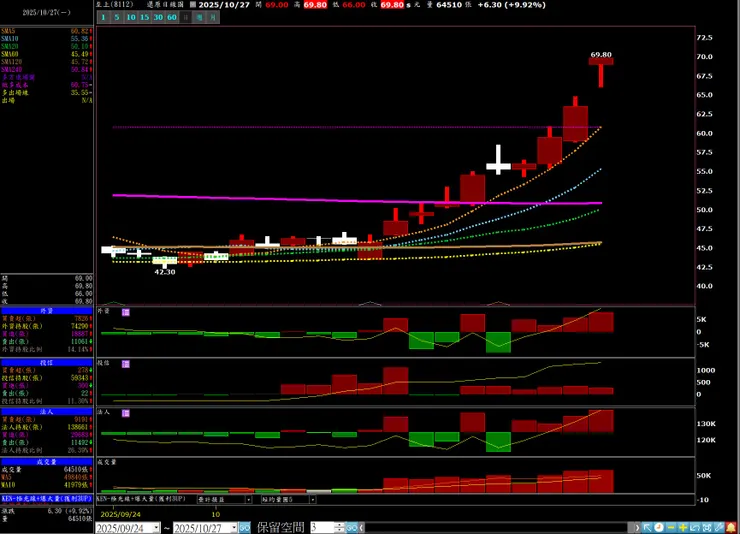Click the SMA240 legend entry
Viewport: 740px width, 534px height.
[x=46, y=69]
